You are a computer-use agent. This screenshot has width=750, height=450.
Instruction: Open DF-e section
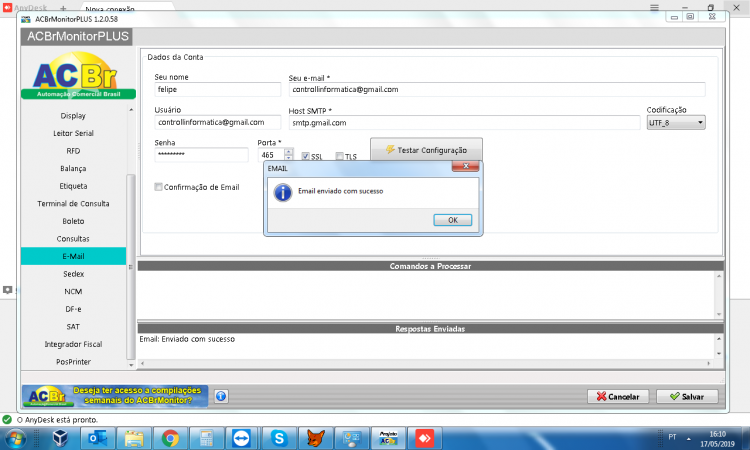[x=73, y=309]
